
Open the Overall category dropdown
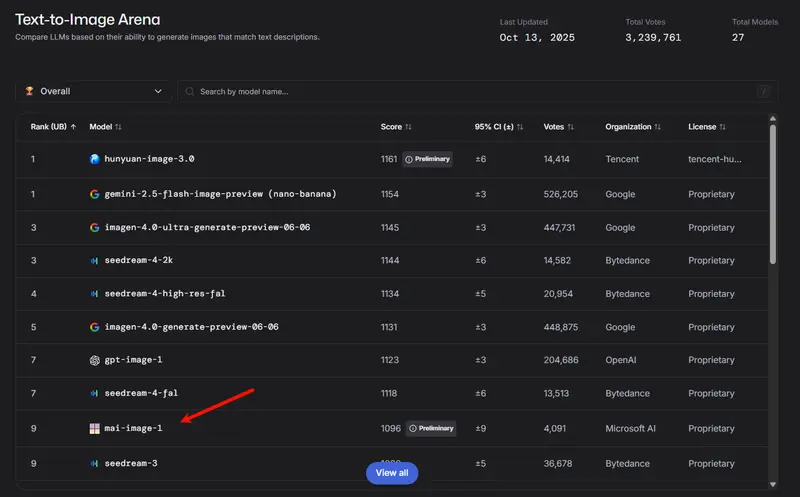tap(94, 91)
